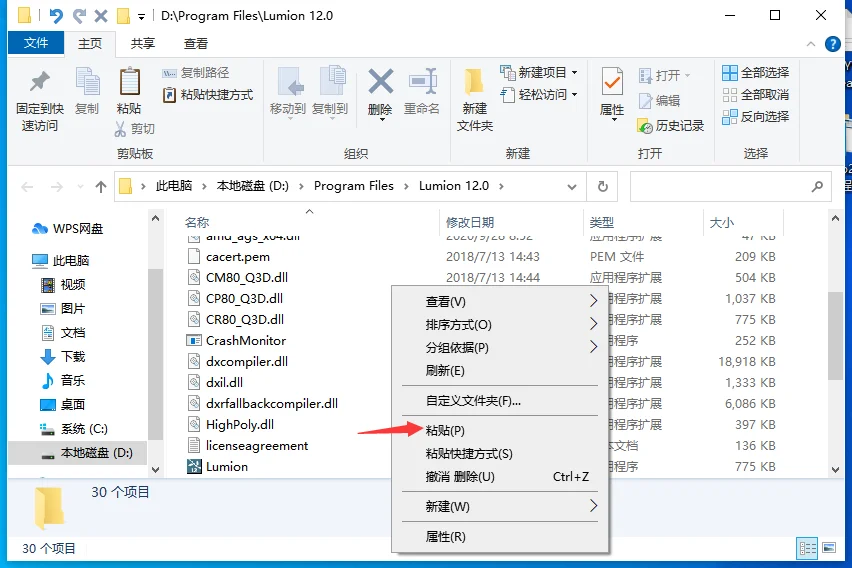852x568 pixels.
Task: Click the This PC breadcrumb
Action: point(174,186)
